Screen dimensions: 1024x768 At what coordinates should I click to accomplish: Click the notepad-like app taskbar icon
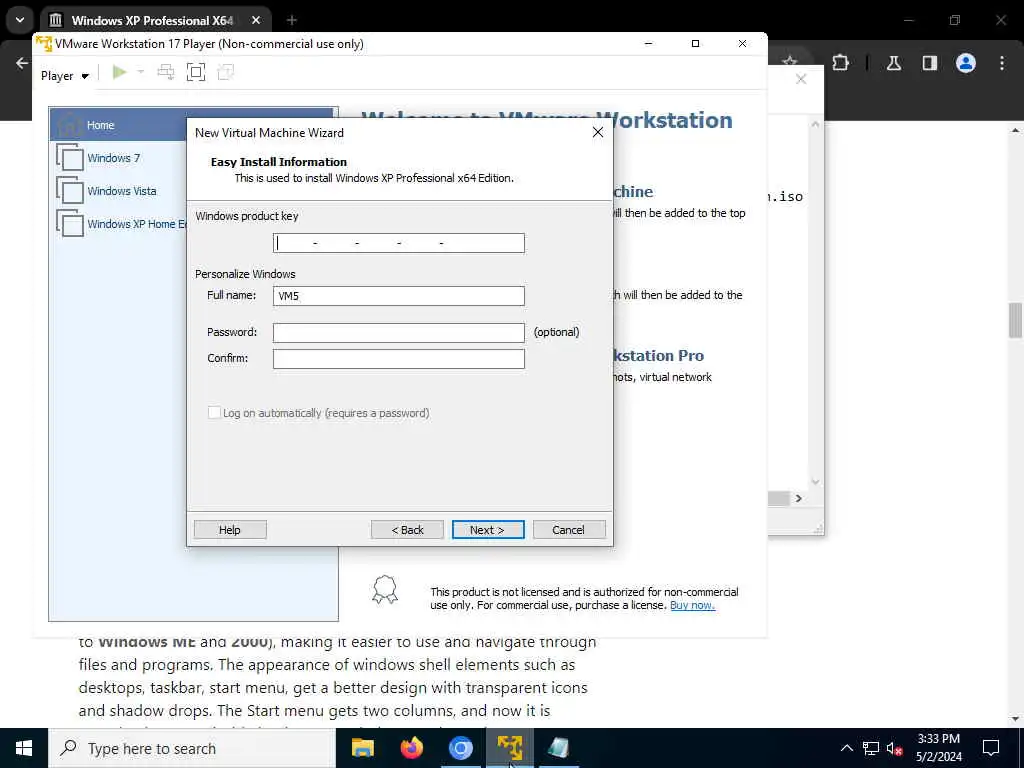[x=558, y=748]
